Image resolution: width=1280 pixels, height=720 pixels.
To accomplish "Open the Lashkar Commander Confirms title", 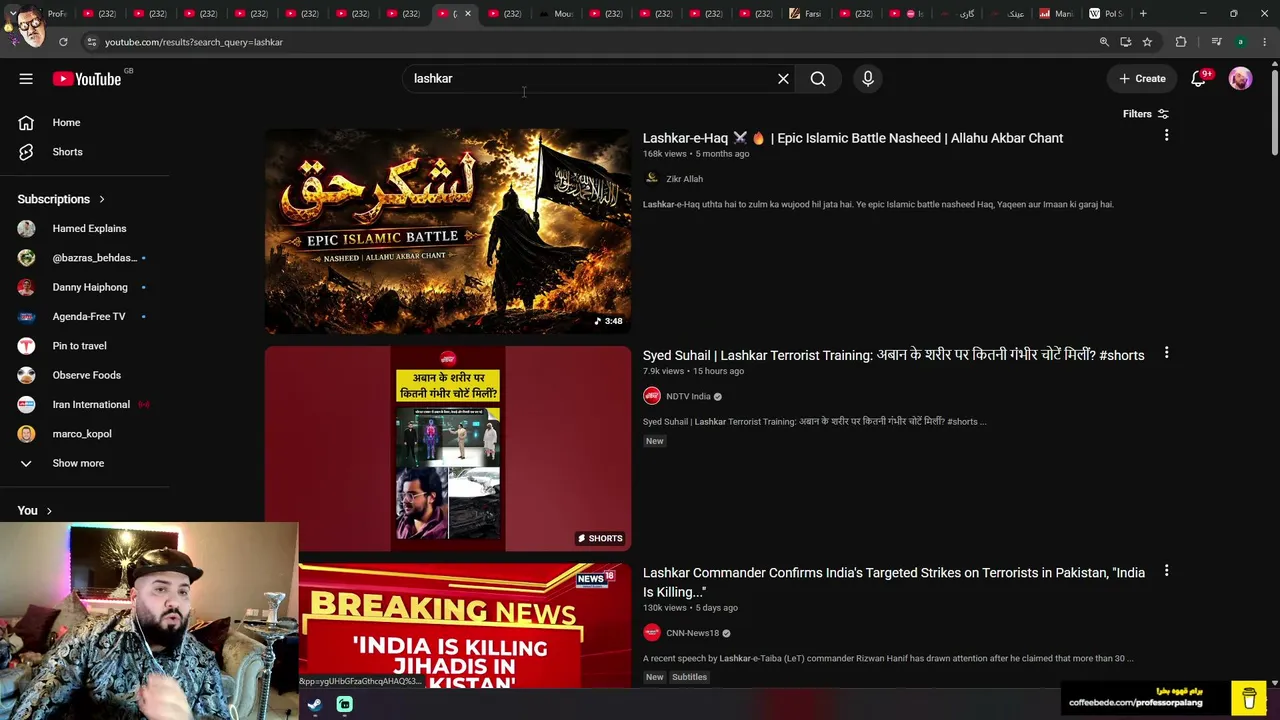I will [x=894, y=582].
